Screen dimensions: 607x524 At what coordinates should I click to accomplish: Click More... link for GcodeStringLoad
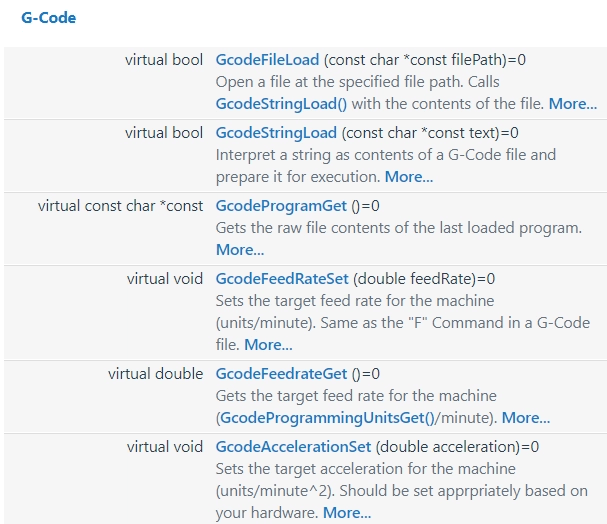tap(408, 177)
